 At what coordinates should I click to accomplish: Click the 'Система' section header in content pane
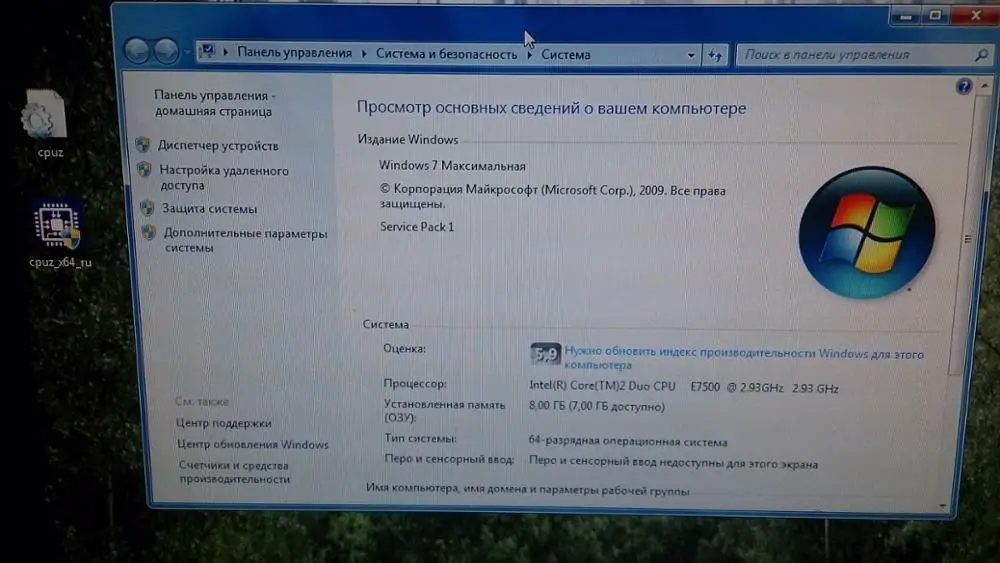point(386,325)
